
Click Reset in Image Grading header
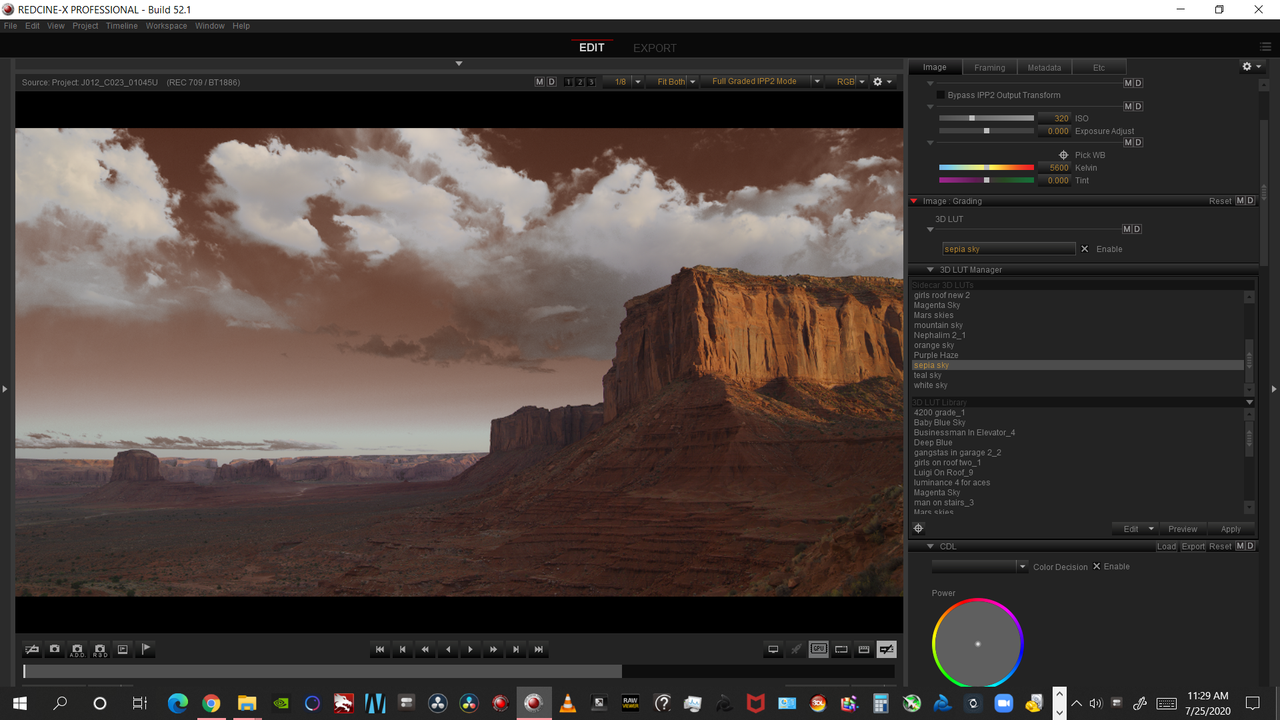[1220, 201]
